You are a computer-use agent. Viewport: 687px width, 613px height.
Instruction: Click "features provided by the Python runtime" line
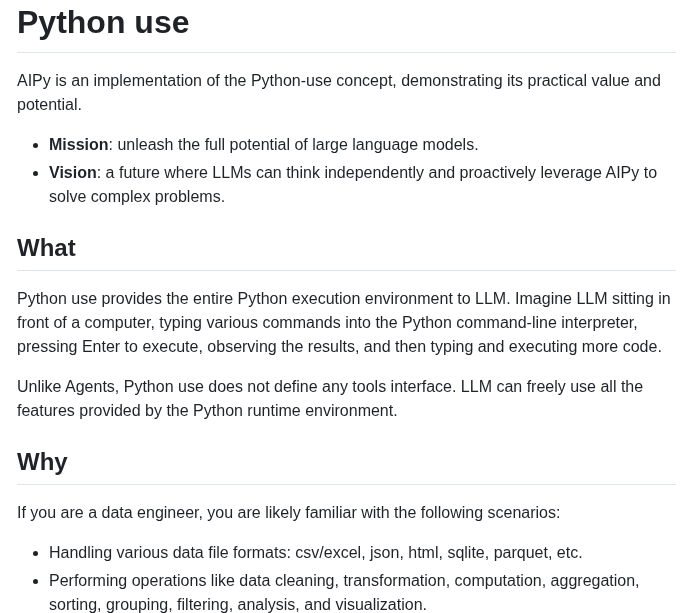[207, 411]
